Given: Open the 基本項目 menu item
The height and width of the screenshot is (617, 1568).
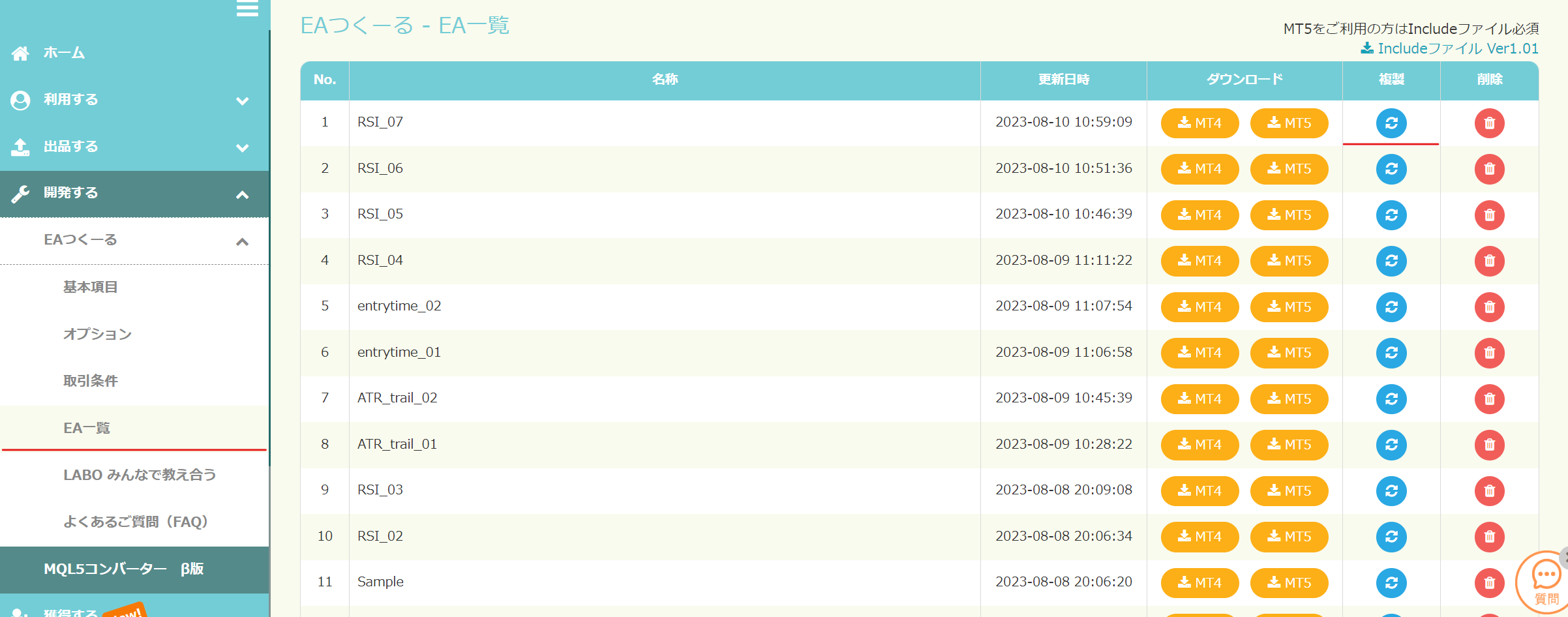Looking at the screenshot, I should tap(91, 288).
